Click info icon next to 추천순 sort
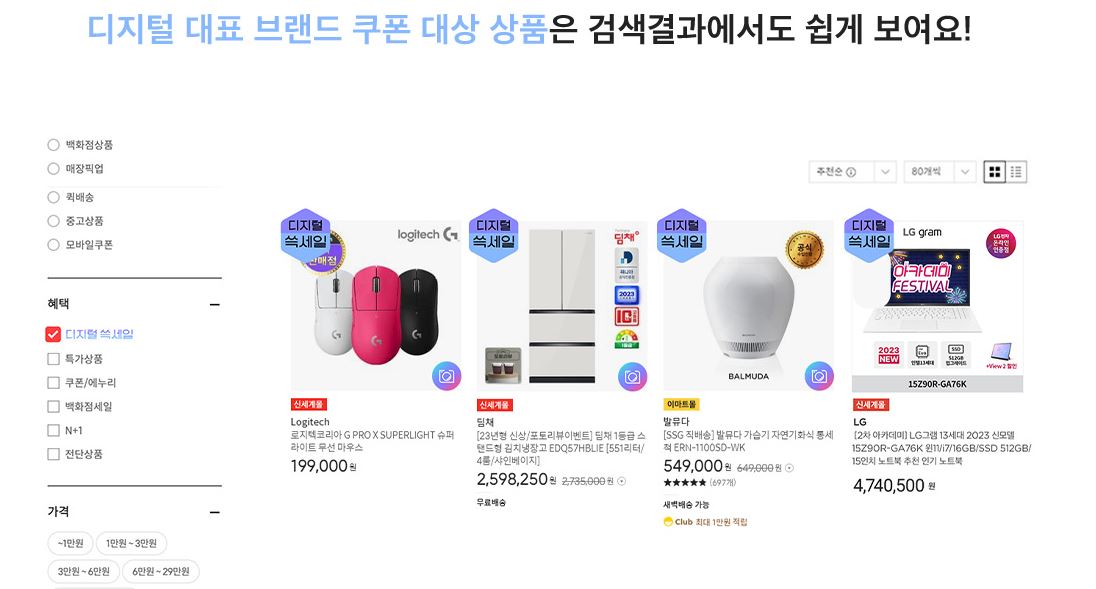Screen dimensions: 1096x589 (851, 172)
